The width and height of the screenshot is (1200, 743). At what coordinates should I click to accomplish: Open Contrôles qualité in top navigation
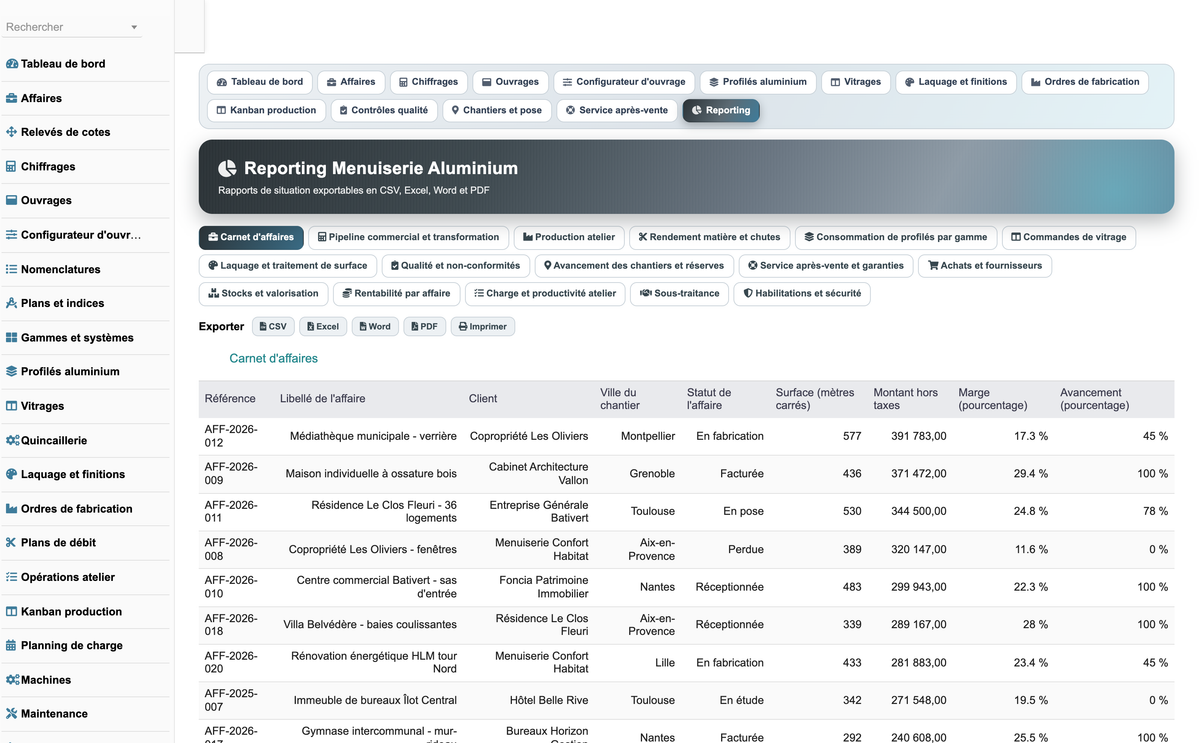(x=384, y=110)
